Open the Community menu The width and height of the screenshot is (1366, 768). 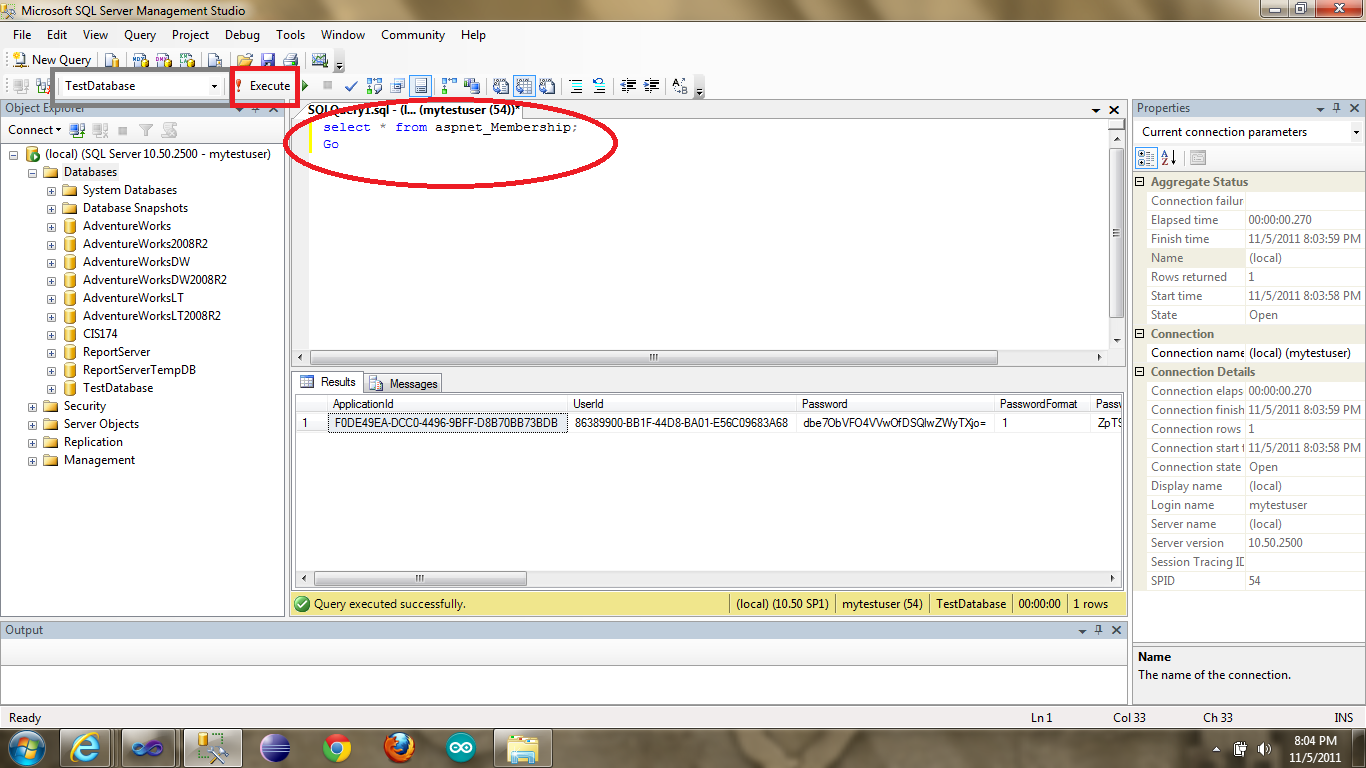(413, 34)
